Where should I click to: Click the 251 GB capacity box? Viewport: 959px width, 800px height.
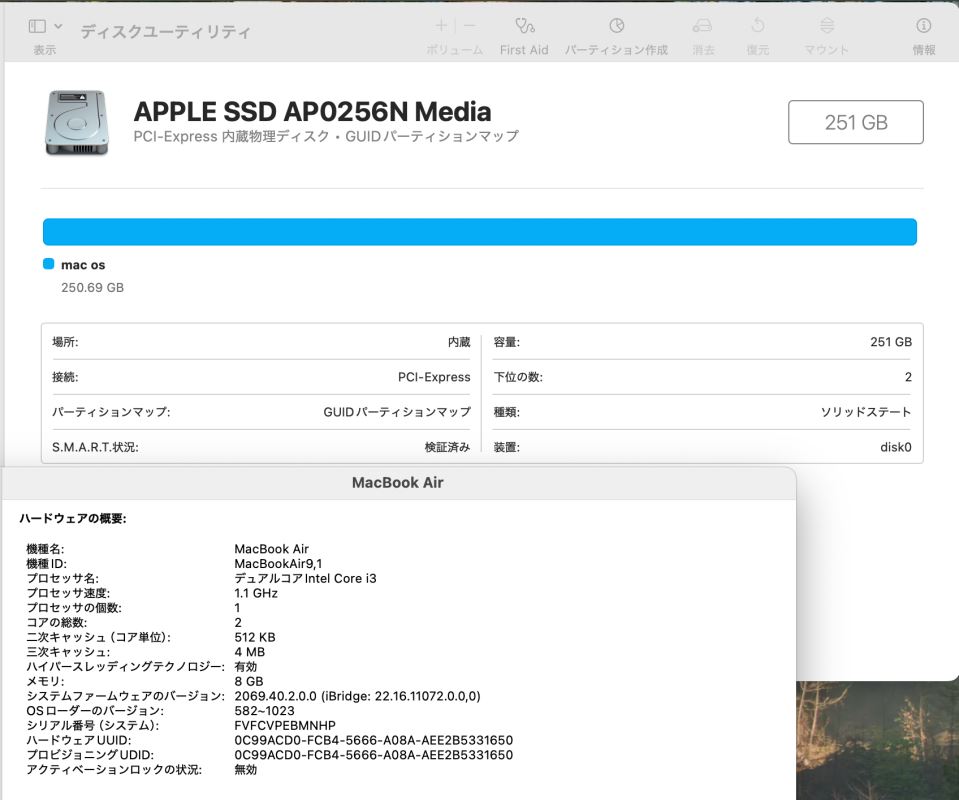[855, 122]
